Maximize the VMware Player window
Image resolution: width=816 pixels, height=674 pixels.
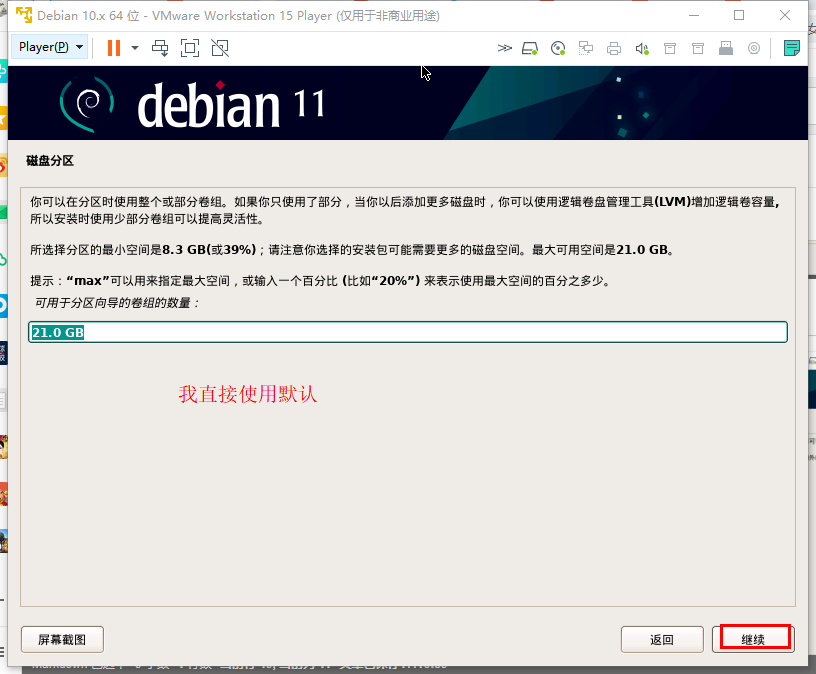[x=739, y=15]
